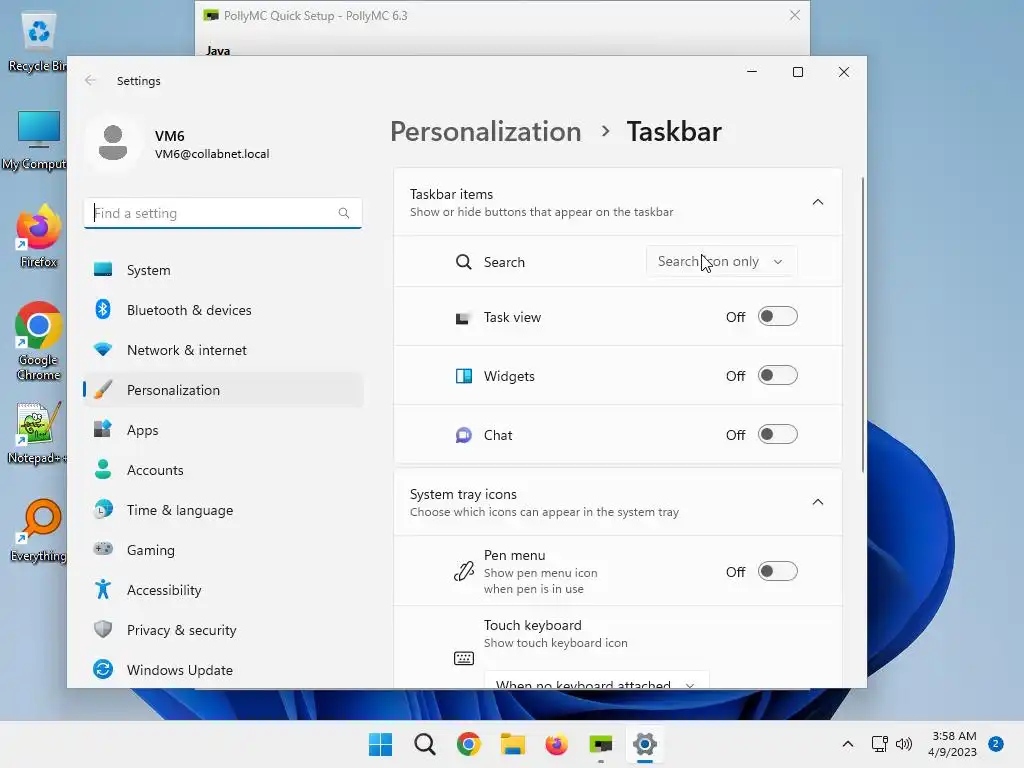Image resolution: width=1024 pixels, height=768 pixels.
Task: Maximize the Settings window
Action: [x=797, y=72]
